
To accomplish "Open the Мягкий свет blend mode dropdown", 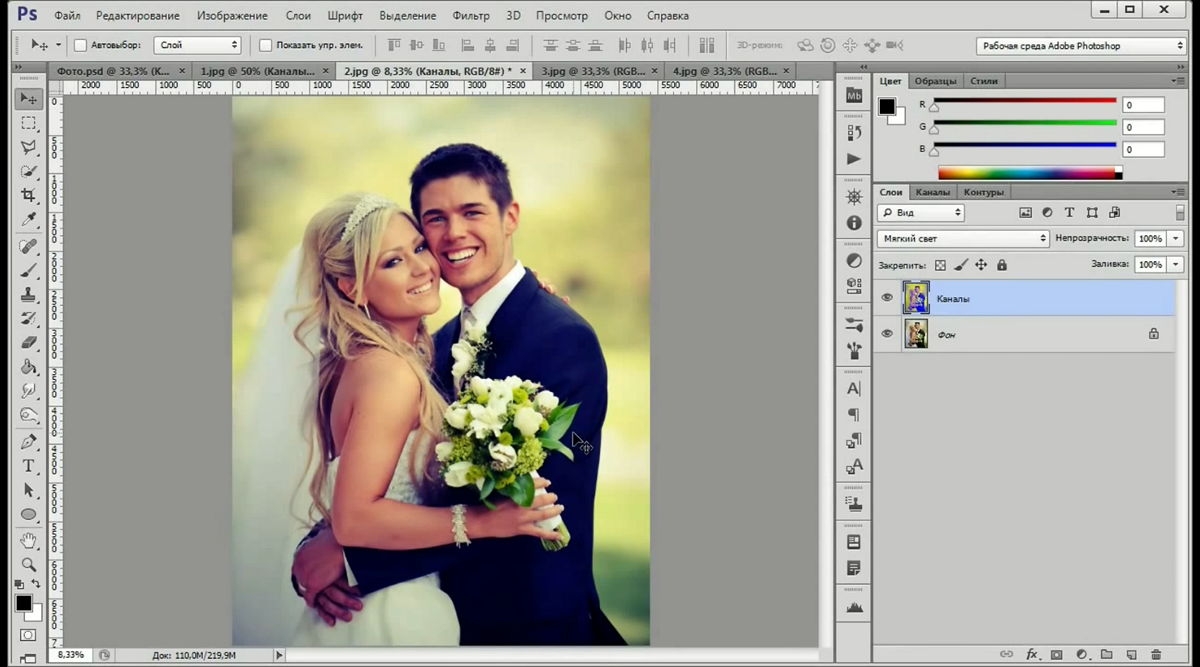I will tap(963, 239).
